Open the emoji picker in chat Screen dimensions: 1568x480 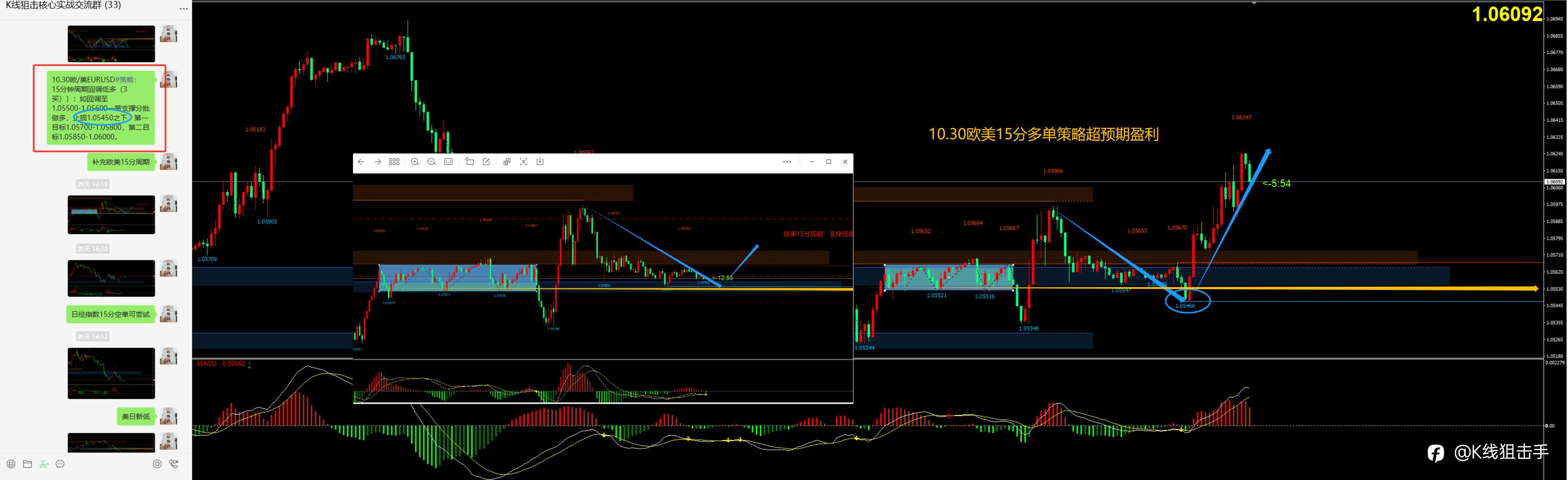coord(11,464)
